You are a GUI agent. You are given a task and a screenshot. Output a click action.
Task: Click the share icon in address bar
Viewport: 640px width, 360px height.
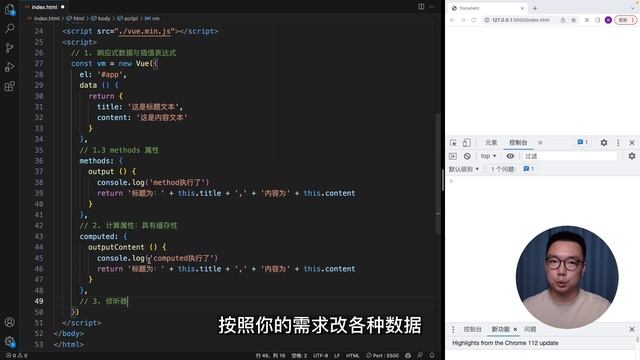[x=563, y=20]
